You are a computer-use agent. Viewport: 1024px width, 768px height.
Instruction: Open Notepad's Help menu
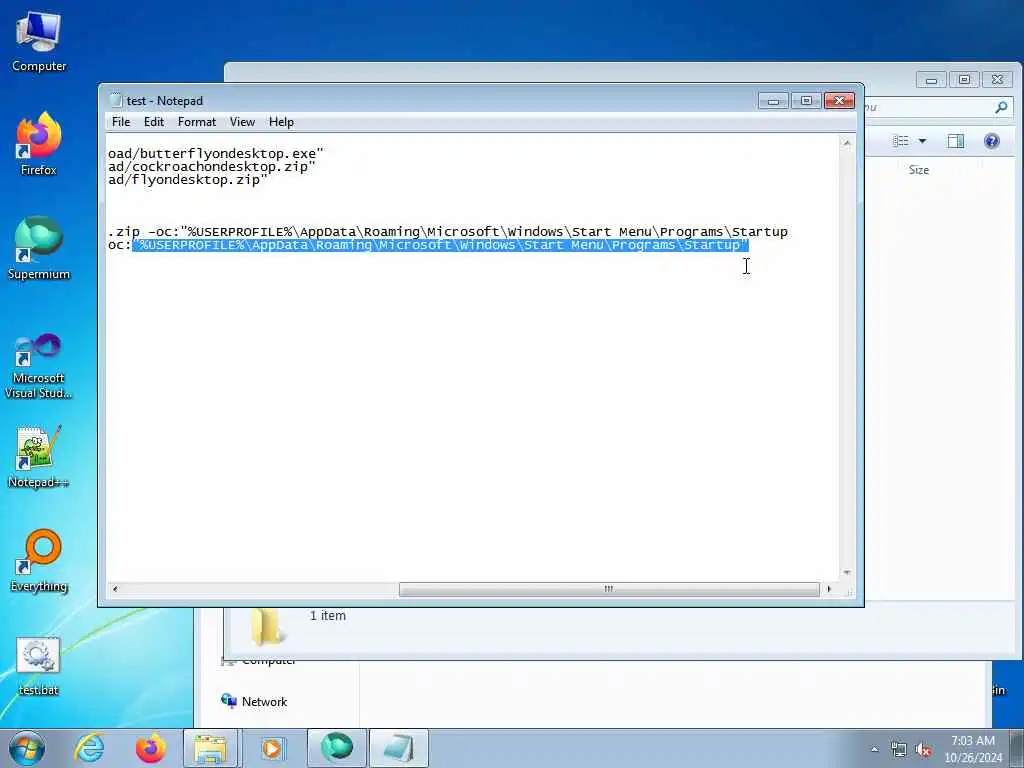(x=281, y=122)
